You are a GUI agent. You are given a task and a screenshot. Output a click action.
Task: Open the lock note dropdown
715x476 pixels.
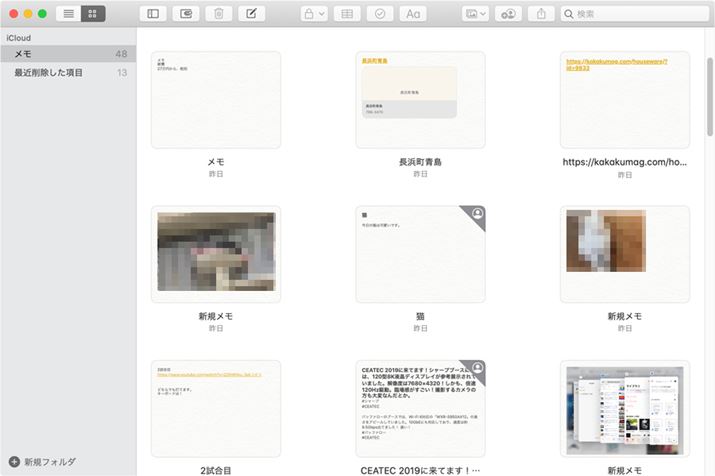(x=313, y=14)
